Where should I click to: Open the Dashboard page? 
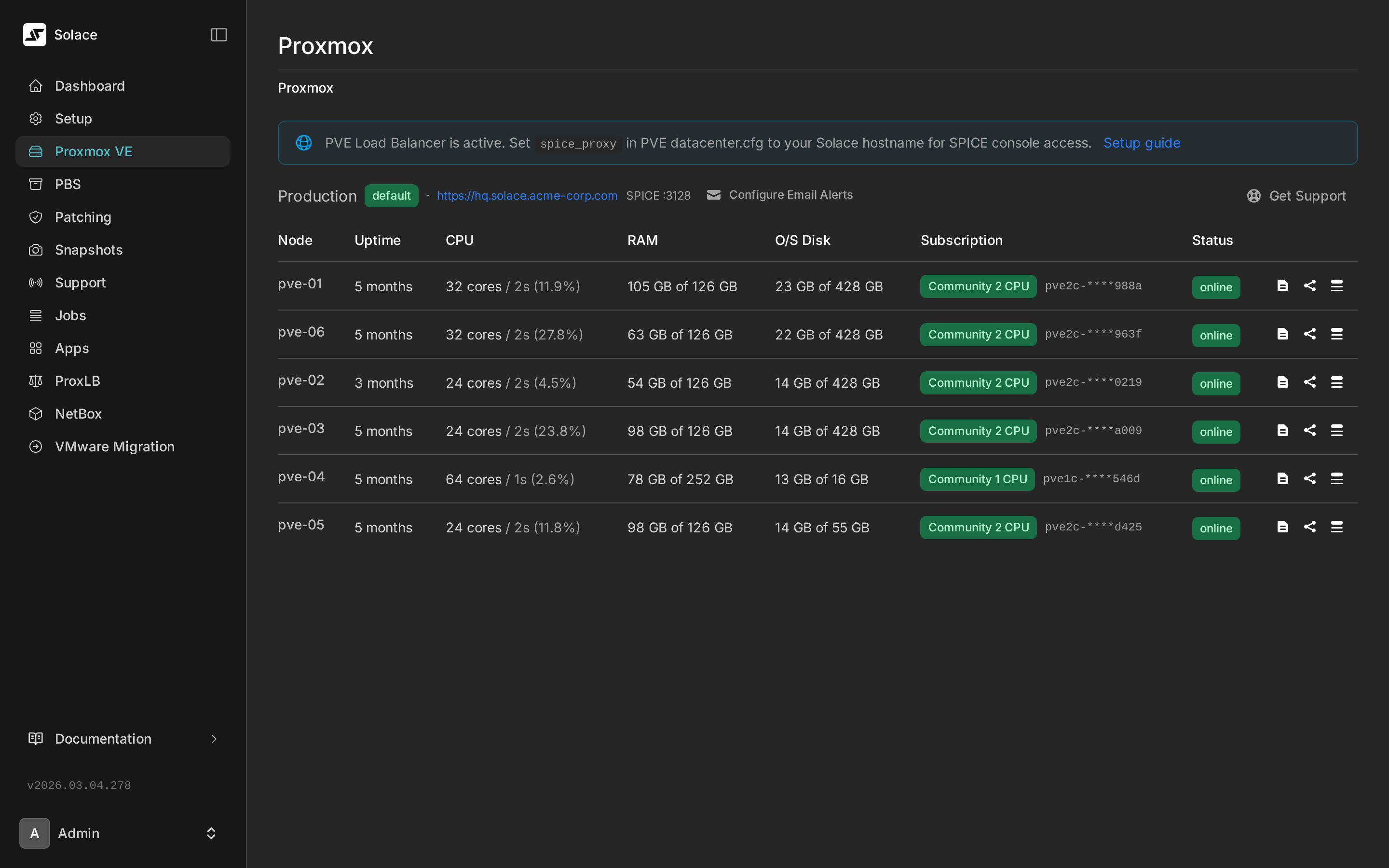click(x=90, y=85)
